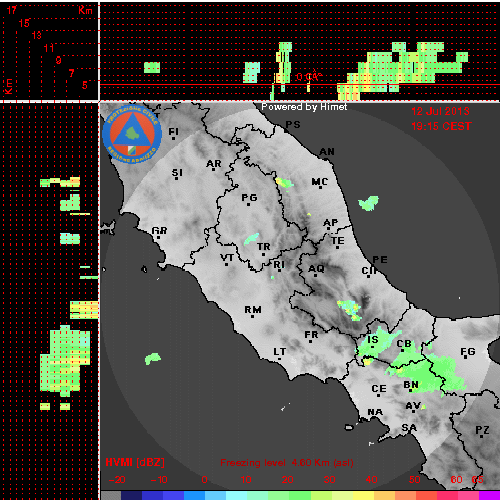Click the '50' value on dBZ scale

414,480
